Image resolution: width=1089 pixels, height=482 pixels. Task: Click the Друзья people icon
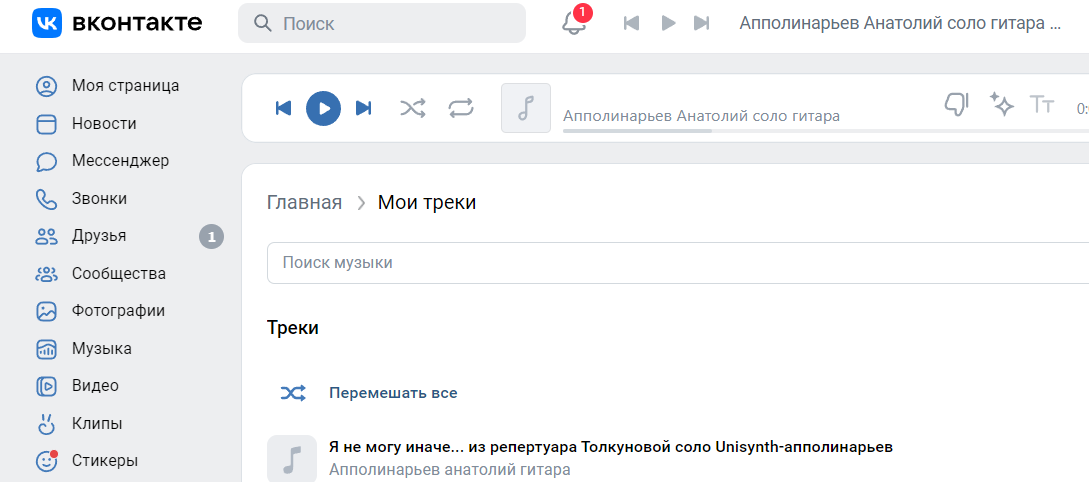point(46,236)
